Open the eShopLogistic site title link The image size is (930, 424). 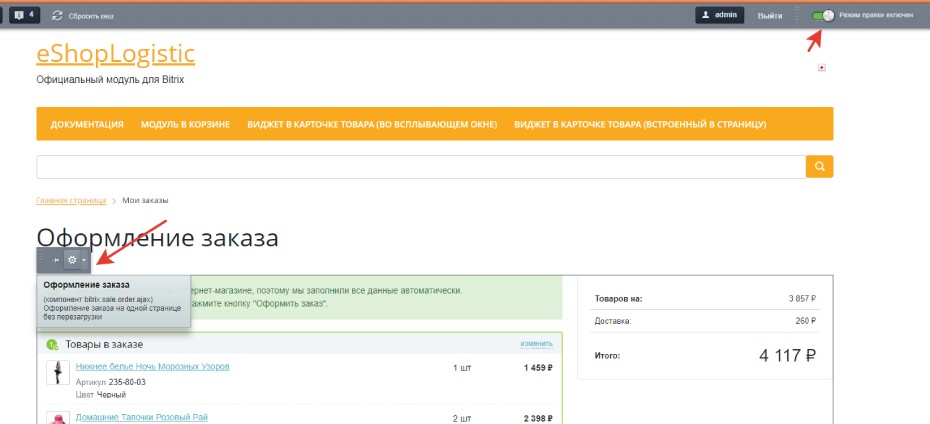click(116, 54)
